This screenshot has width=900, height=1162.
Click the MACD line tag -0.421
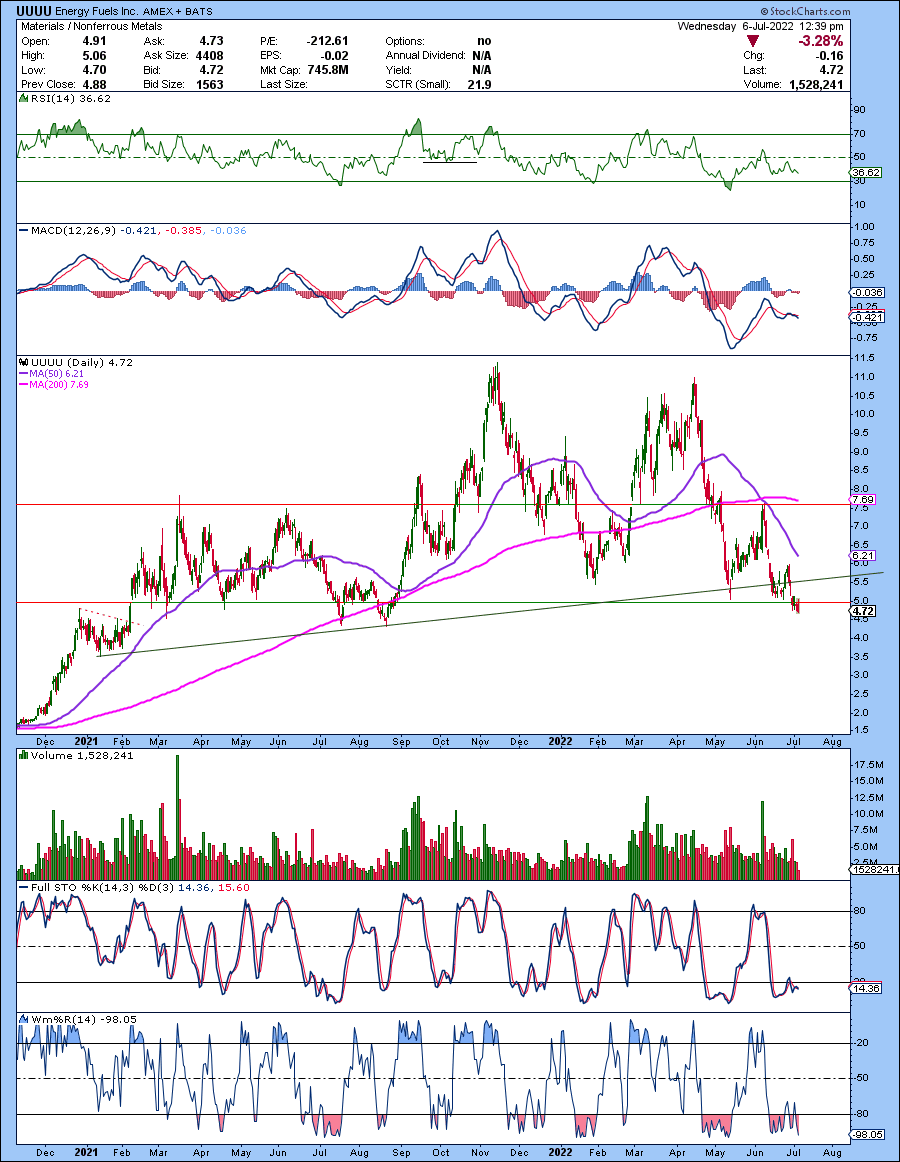[867, 317]
